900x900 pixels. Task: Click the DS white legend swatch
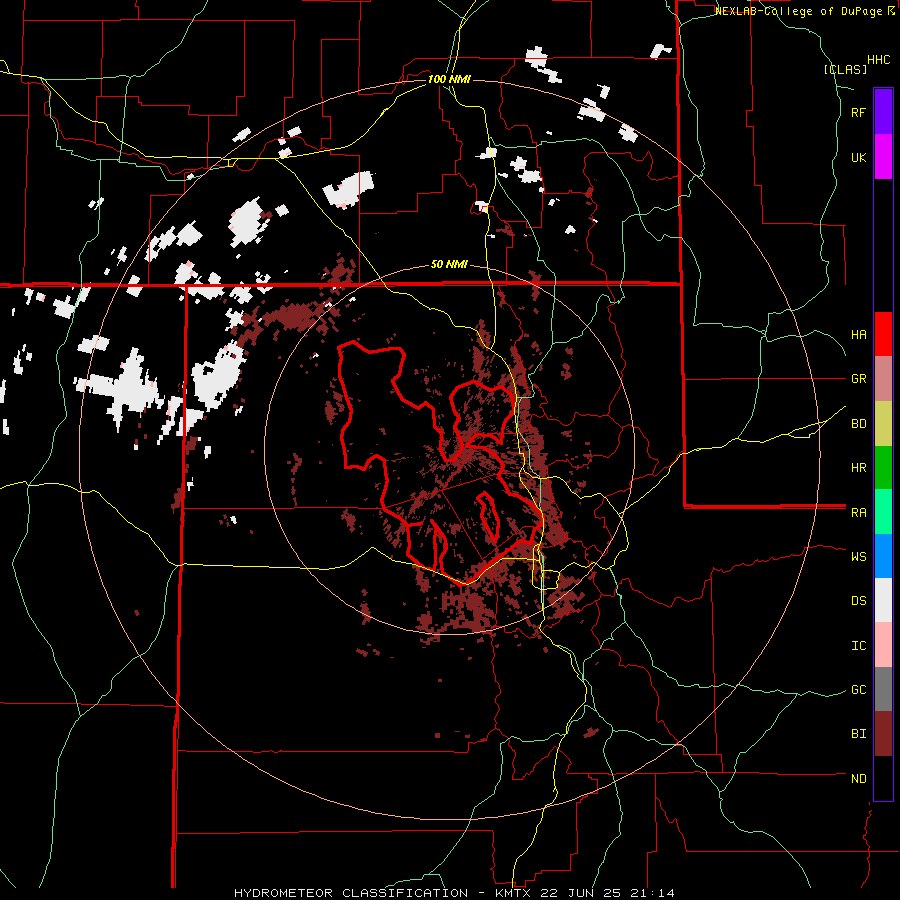[x=883, y=600]
